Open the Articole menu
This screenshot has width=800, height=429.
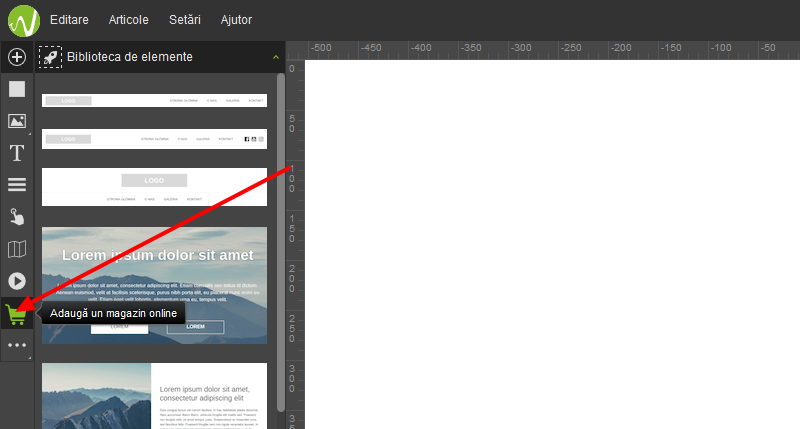pyautogui.click(x=129, y=20)
